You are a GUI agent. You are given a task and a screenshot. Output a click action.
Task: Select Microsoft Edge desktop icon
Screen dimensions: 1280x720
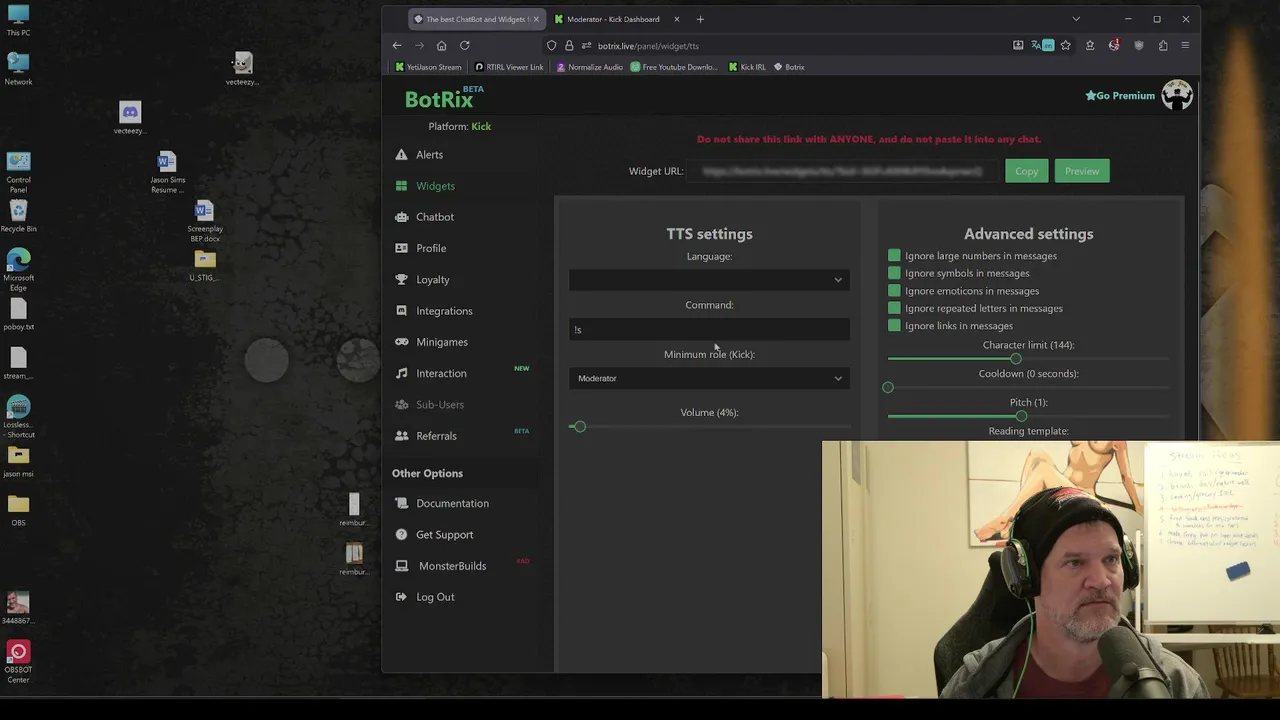click(x=18, y=269)
